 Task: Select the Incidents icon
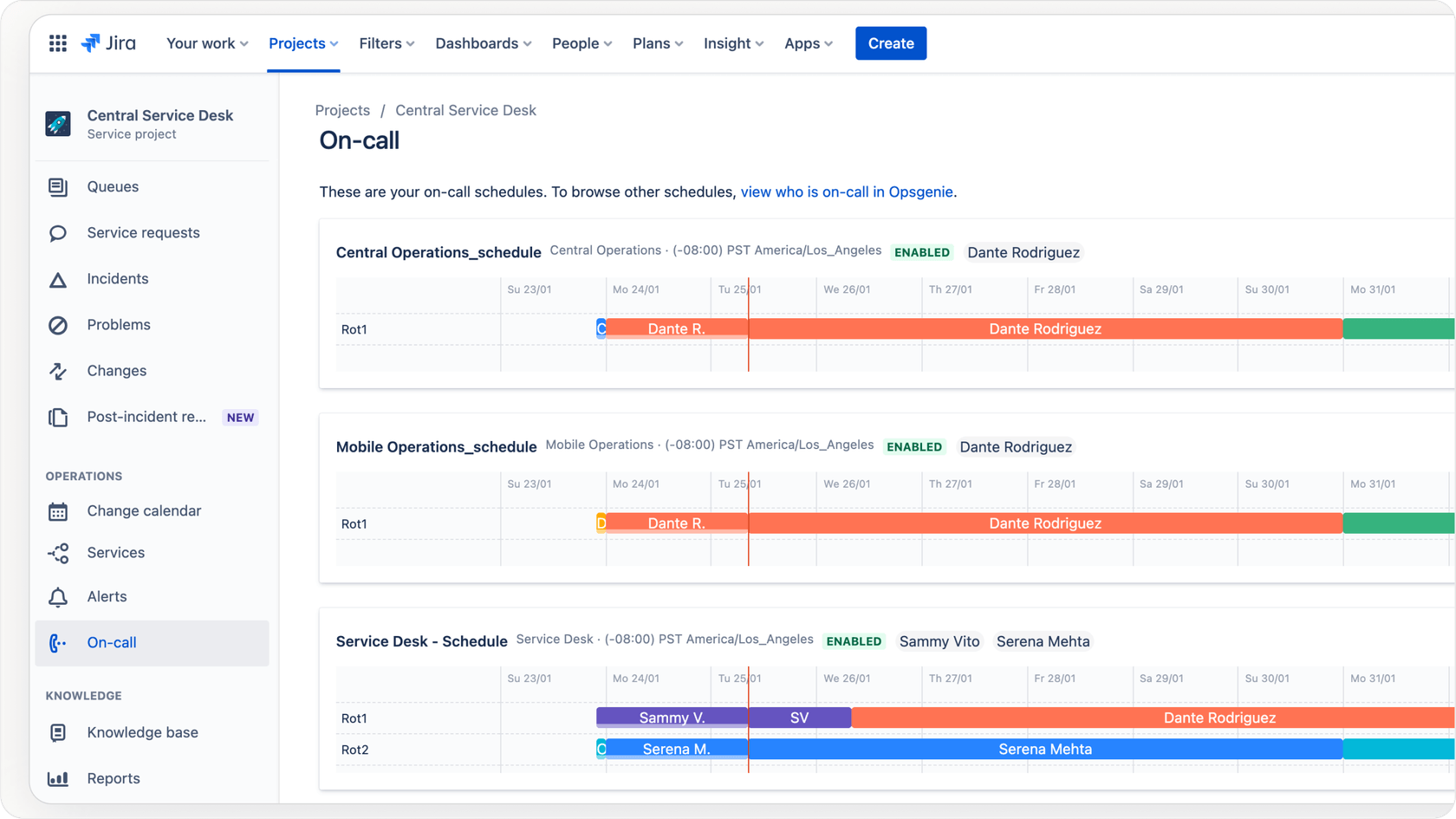pos(57,278)
